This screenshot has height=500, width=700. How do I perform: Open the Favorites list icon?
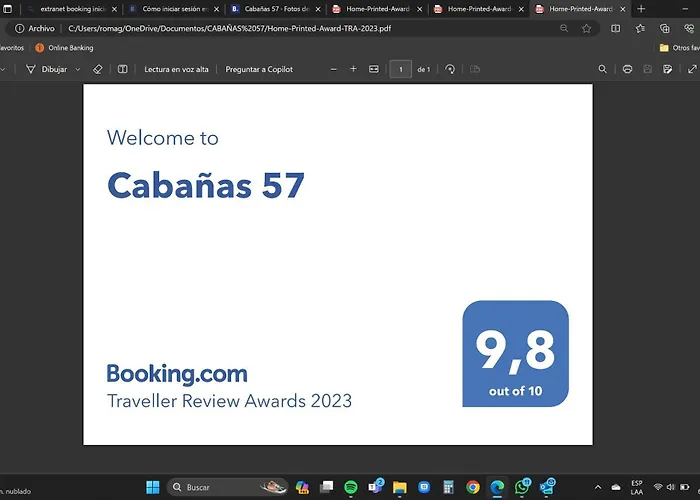640,29
